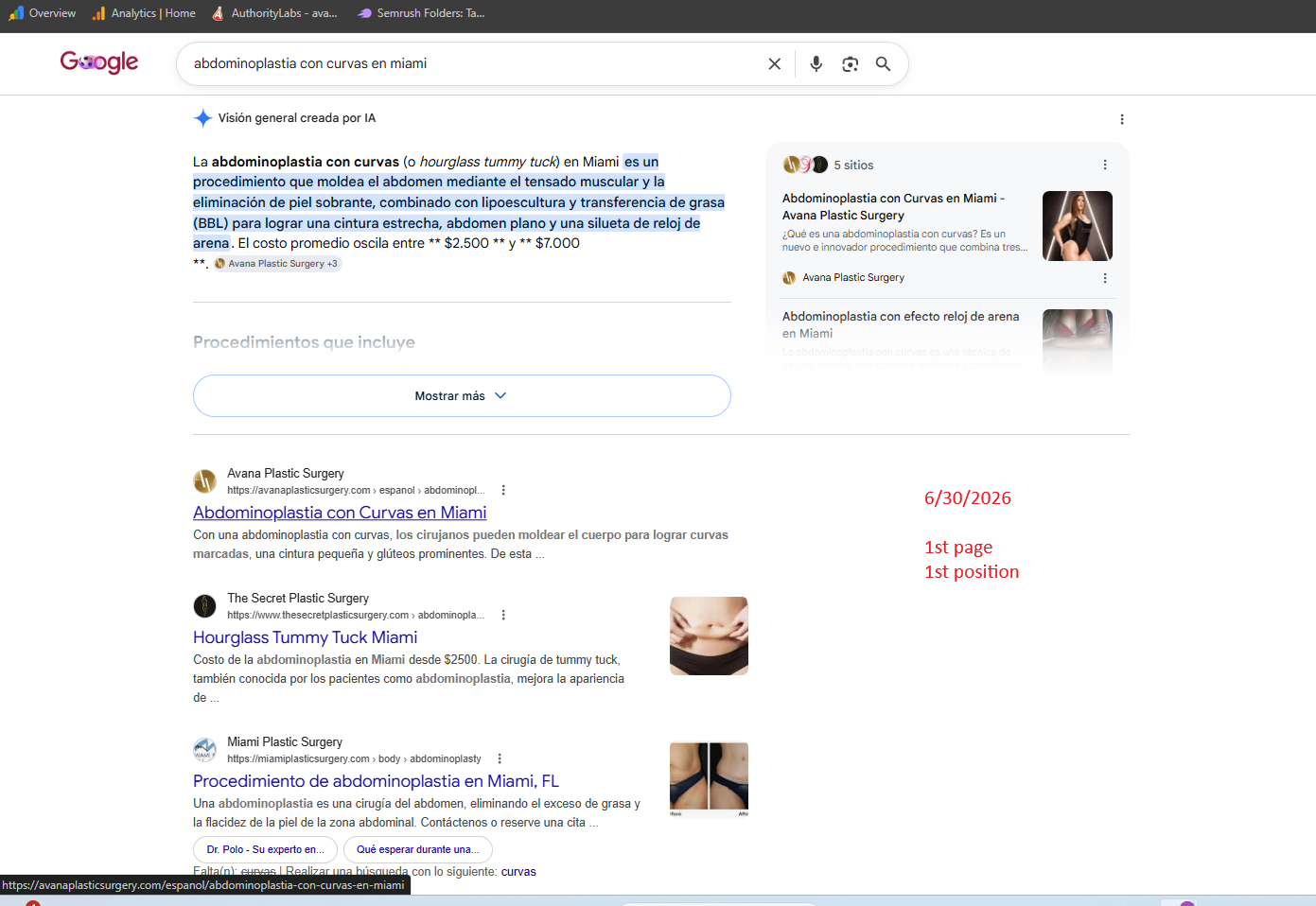This screenshot has height=906, width=1316.
Task: Open the 'Analytics | Home' bookmark
Action: 144,13
